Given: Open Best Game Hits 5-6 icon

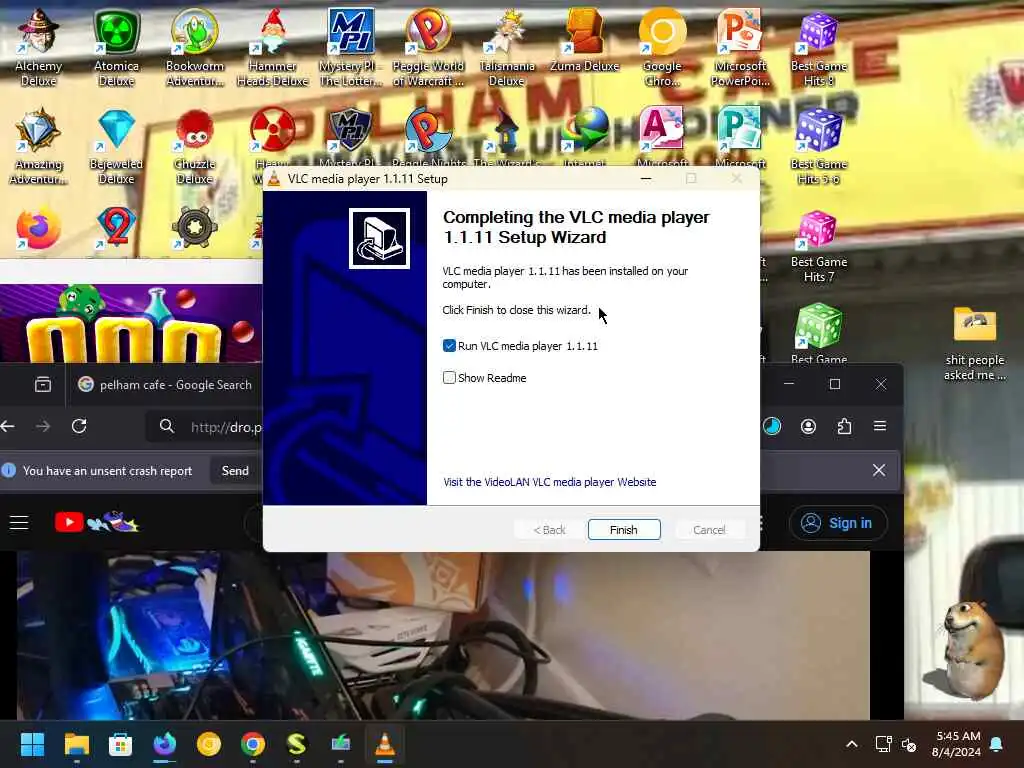Looking at the screenshot, I should [818, 146].
